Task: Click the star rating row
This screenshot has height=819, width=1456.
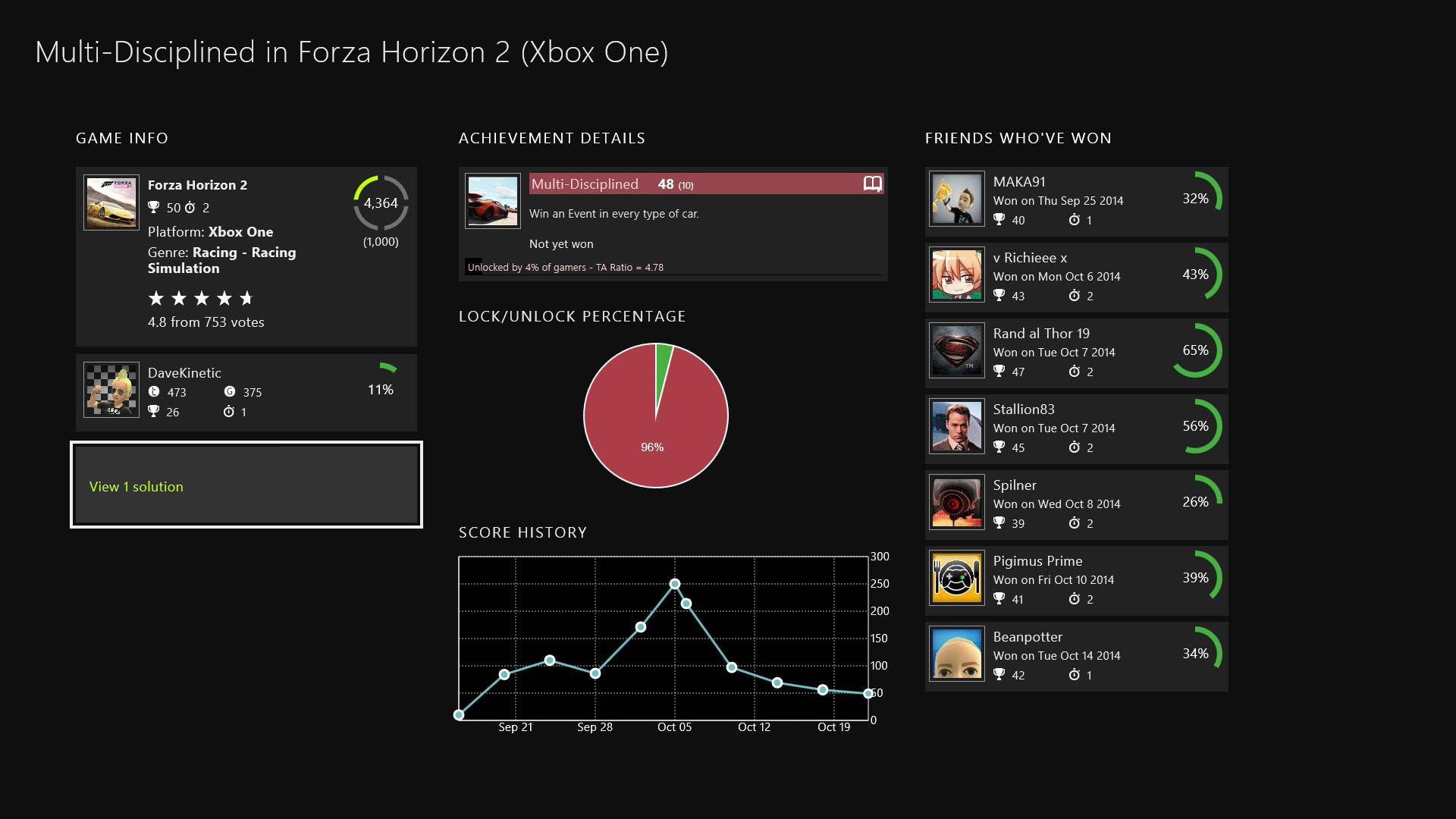Action: (201, 298)
